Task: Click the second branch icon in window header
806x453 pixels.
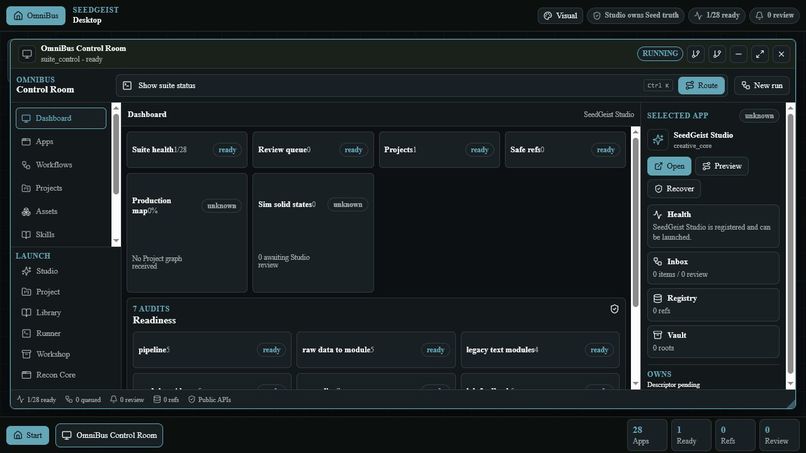Action: pyautogui.click(x=717, y=53)
